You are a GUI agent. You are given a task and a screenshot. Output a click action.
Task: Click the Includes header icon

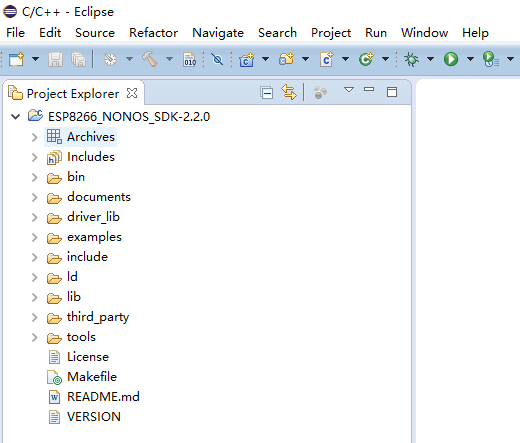coord(54,157)
